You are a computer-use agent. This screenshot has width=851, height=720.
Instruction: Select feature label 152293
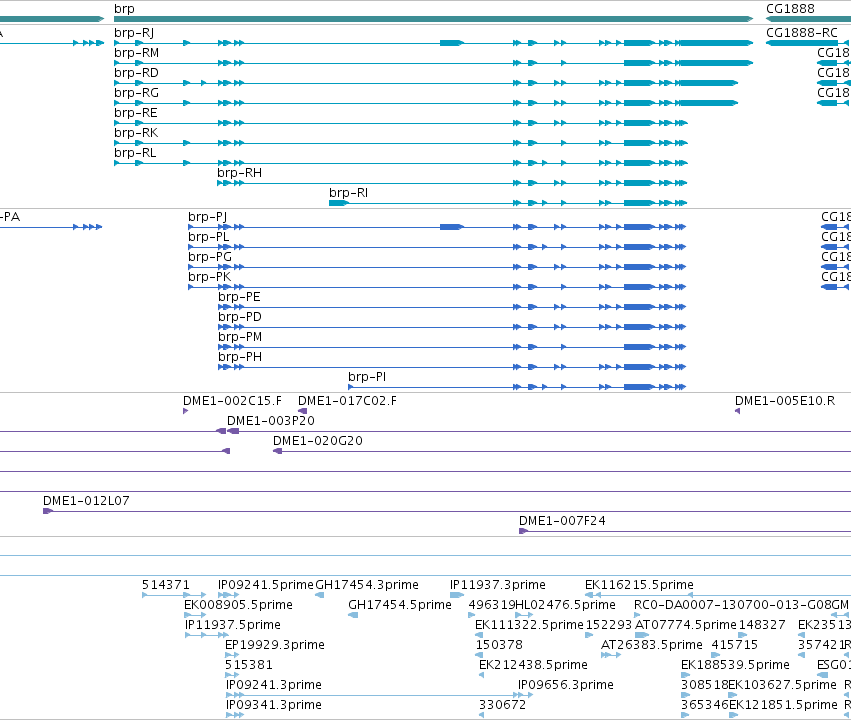pos(608,625)
